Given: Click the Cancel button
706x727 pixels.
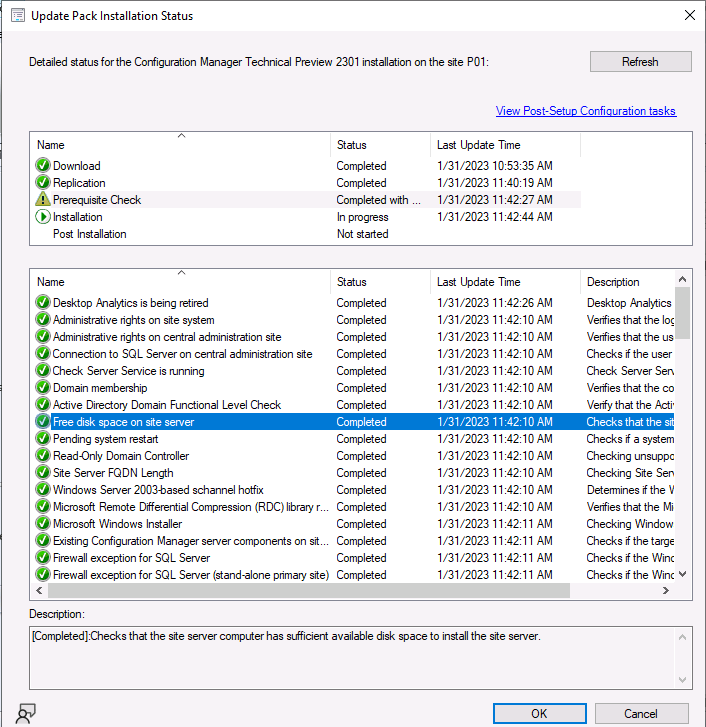Looking at the screenshot, I should 641,713.
